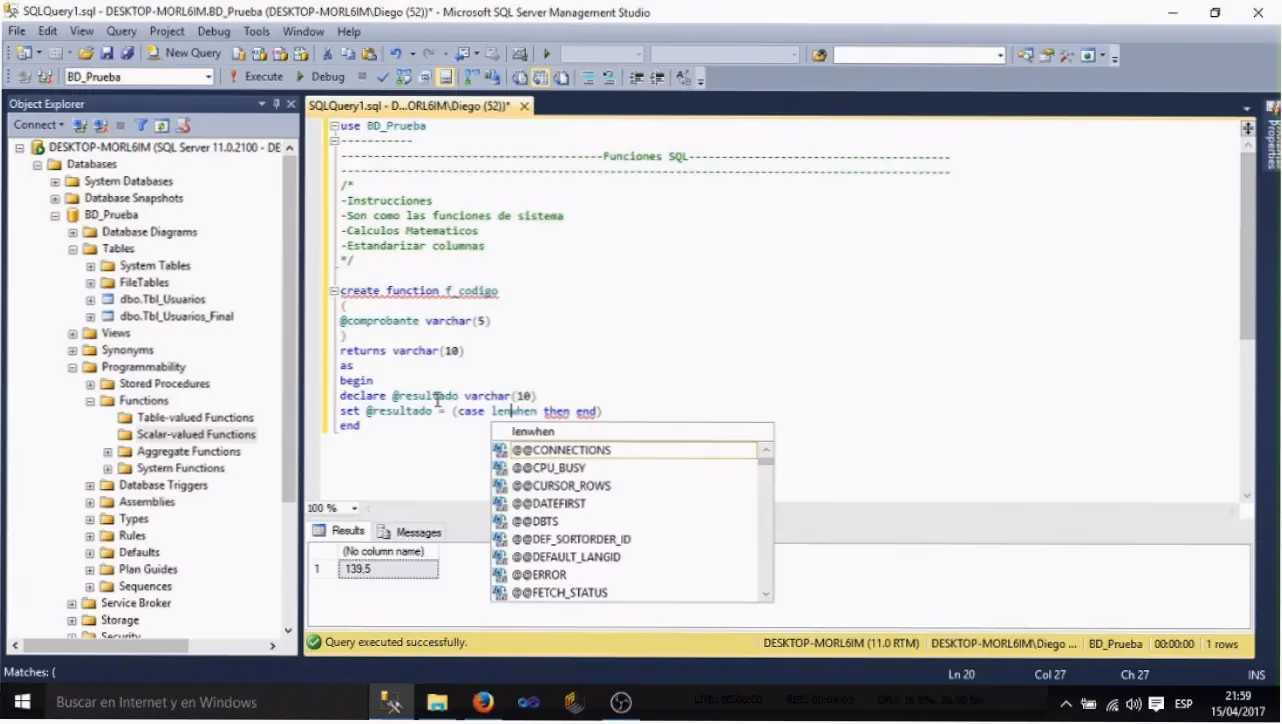1282x724 pixels.
Task: Toggle auto-hide pin on Object Explorer
Action: point(277,104)
